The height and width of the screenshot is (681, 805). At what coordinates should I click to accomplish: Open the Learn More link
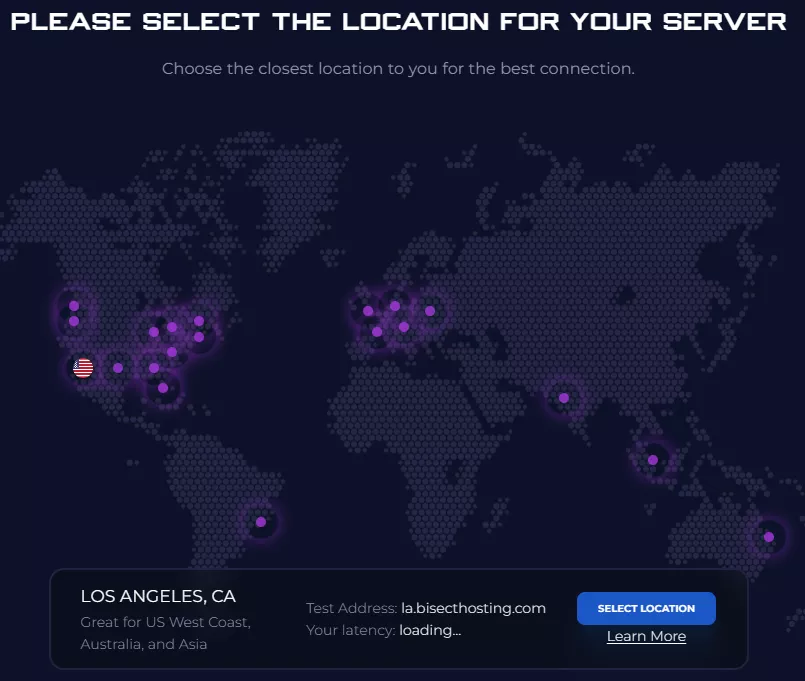tap(646, 636)
